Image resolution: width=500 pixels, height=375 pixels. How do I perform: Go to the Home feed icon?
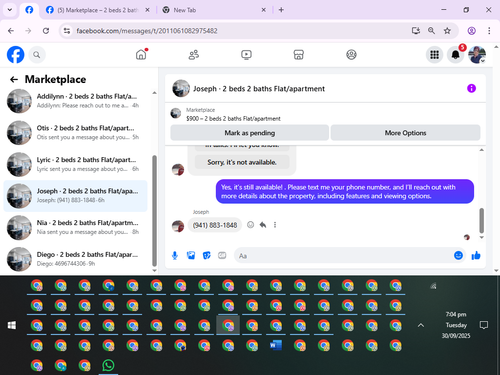click(x=141, y=54)
